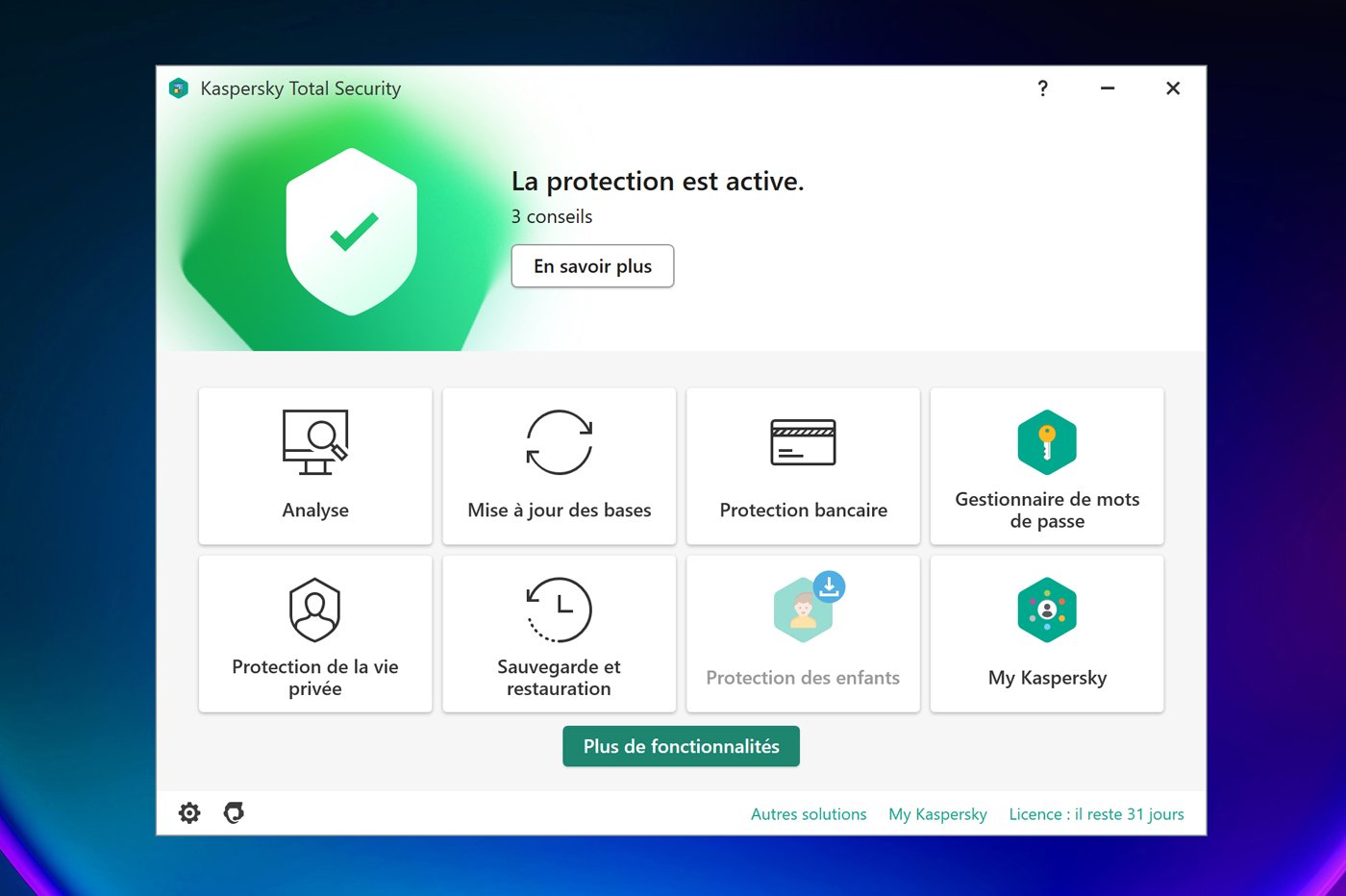Viewport: 1346px width, 896px height.
Task: Click Plus de fonctionnalités button
Action: (681, 746)
